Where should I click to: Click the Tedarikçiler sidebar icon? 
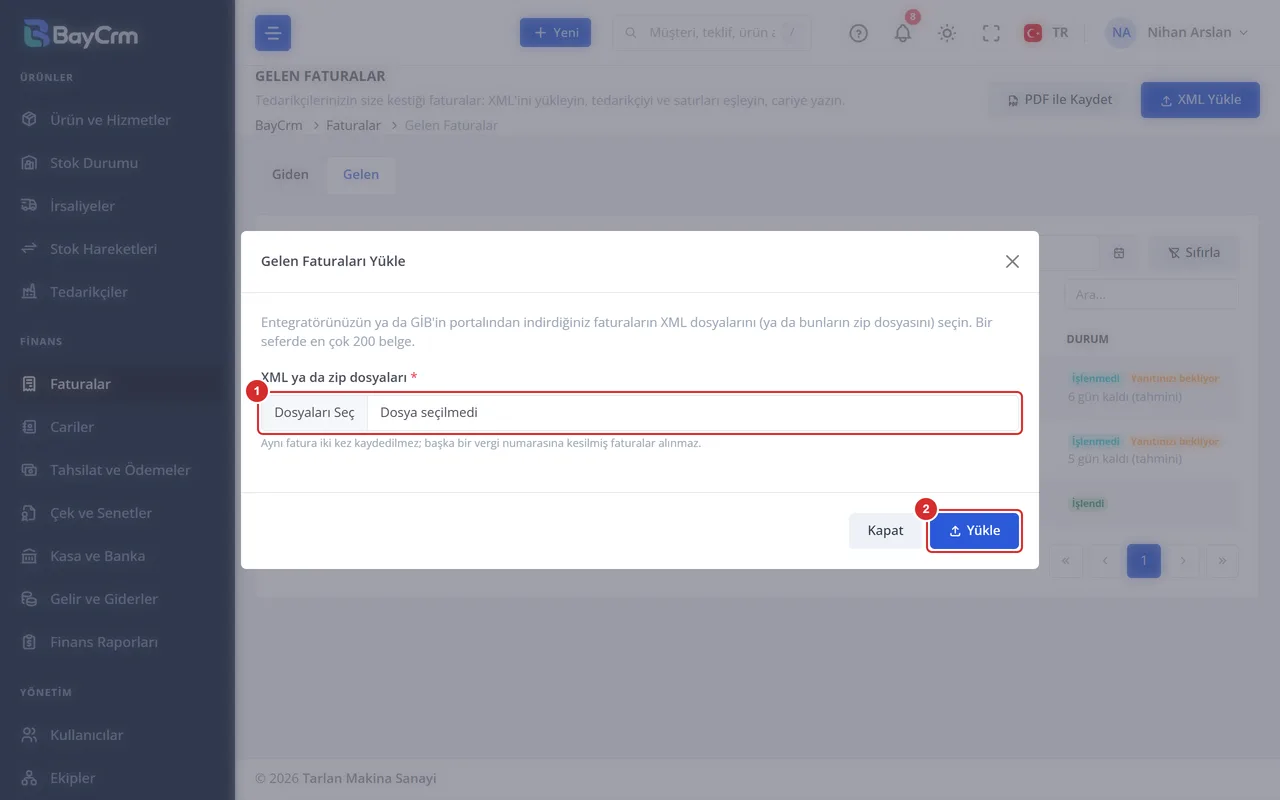click(29, 292)
